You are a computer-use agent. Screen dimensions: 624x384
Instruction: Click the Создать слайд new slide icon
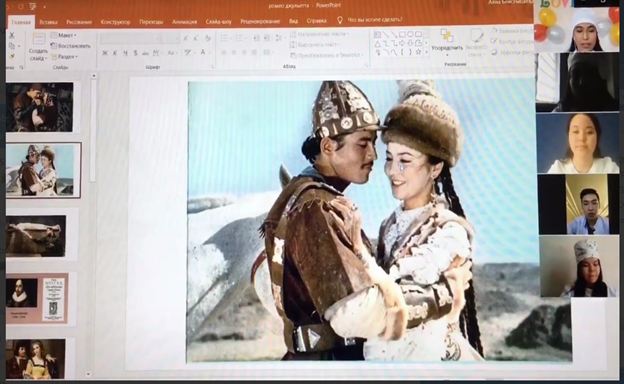click(x=39, y=39)
